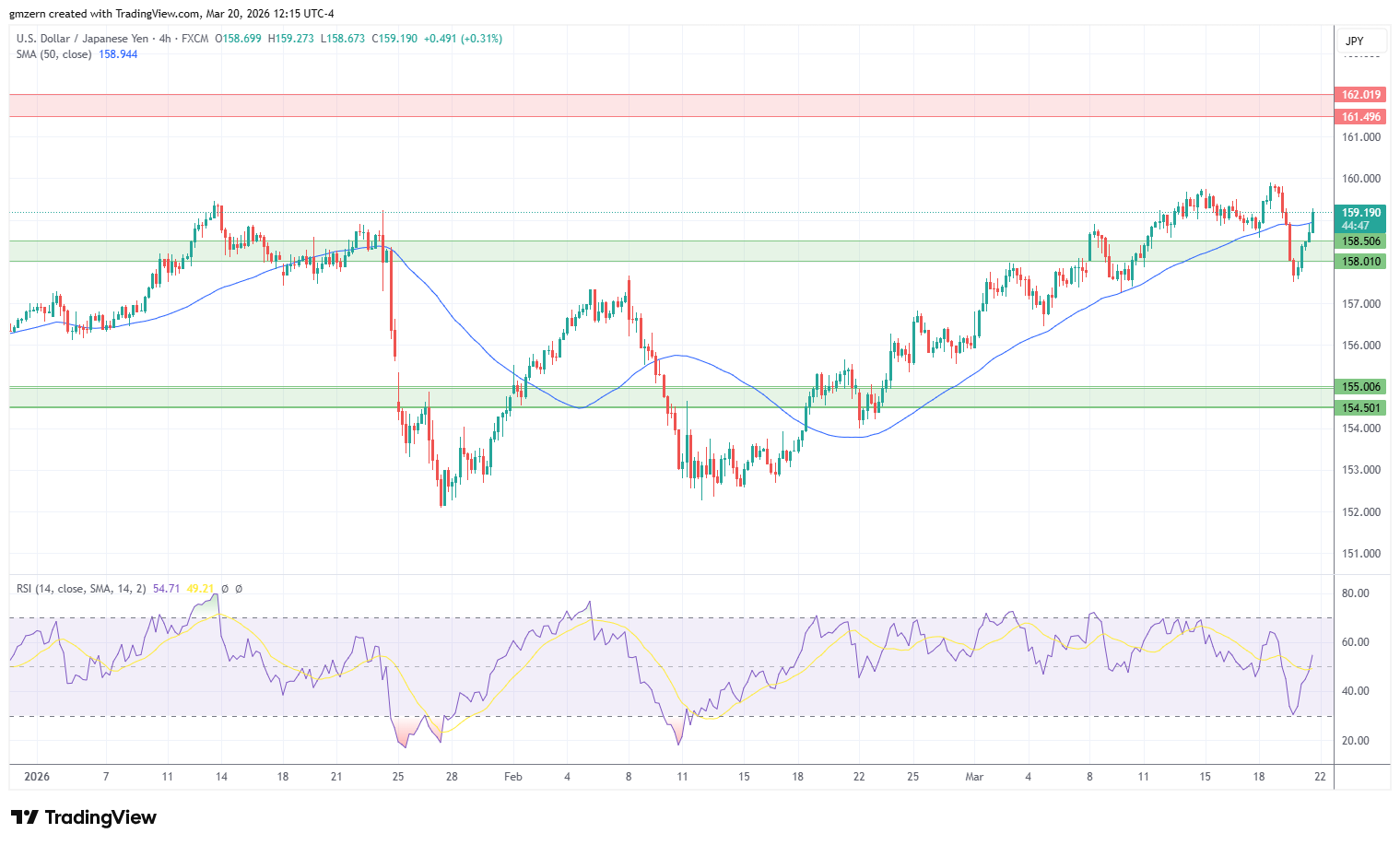
Task: Click the Mar label on the time axis
Action: point(974,777)
